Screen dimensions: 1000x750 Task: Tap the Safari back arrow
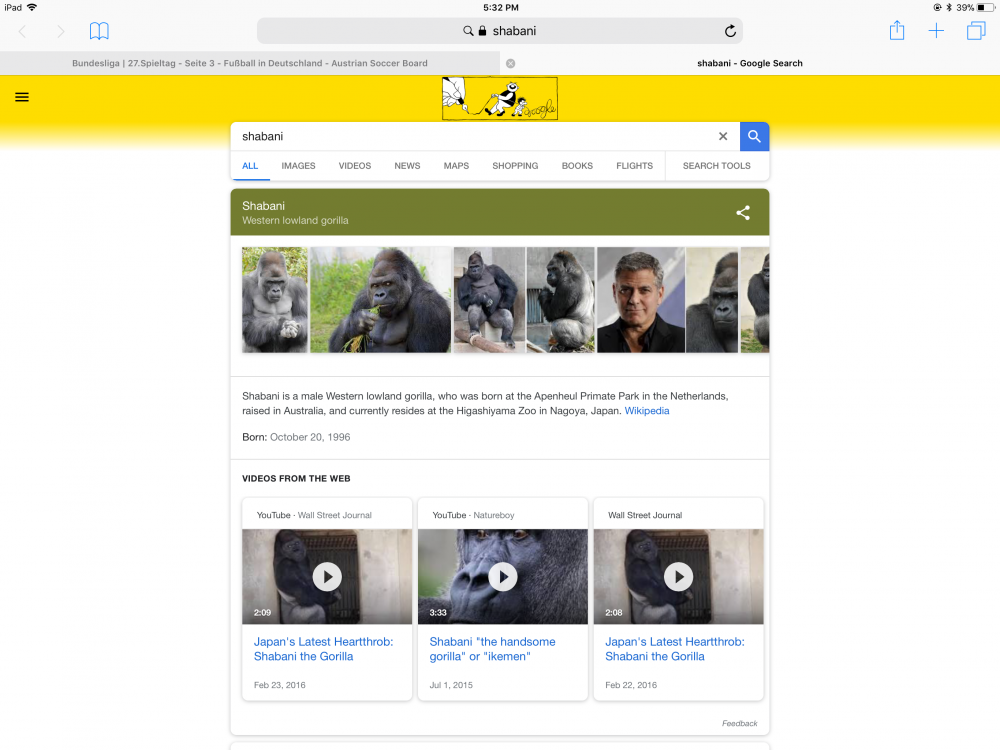pyautogui.click(x=22, y=31)
